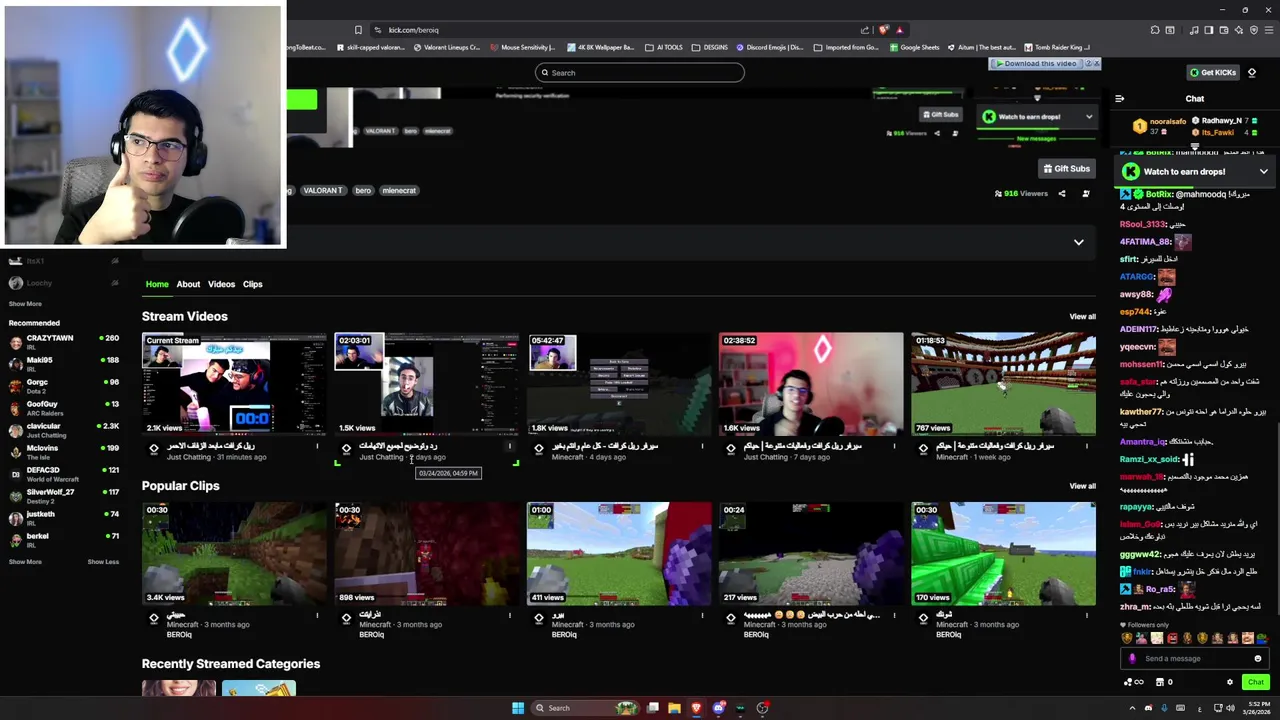Open the DESGINS bookmark folder
This screenshot has height=720, width=1280.
coord(710,47)
